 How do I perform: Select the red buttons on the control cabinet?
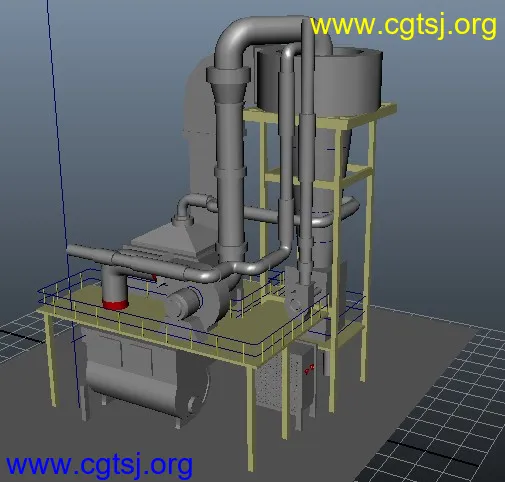(x=309, y=368)
